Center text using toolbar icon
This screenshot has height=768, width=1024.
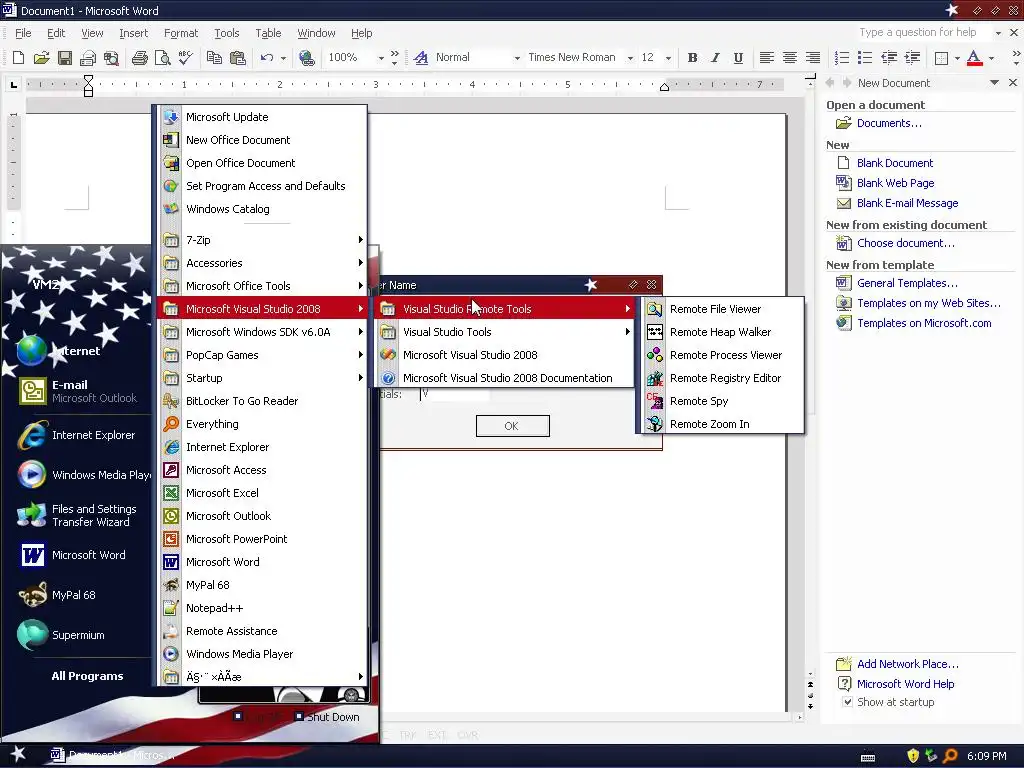790,57
